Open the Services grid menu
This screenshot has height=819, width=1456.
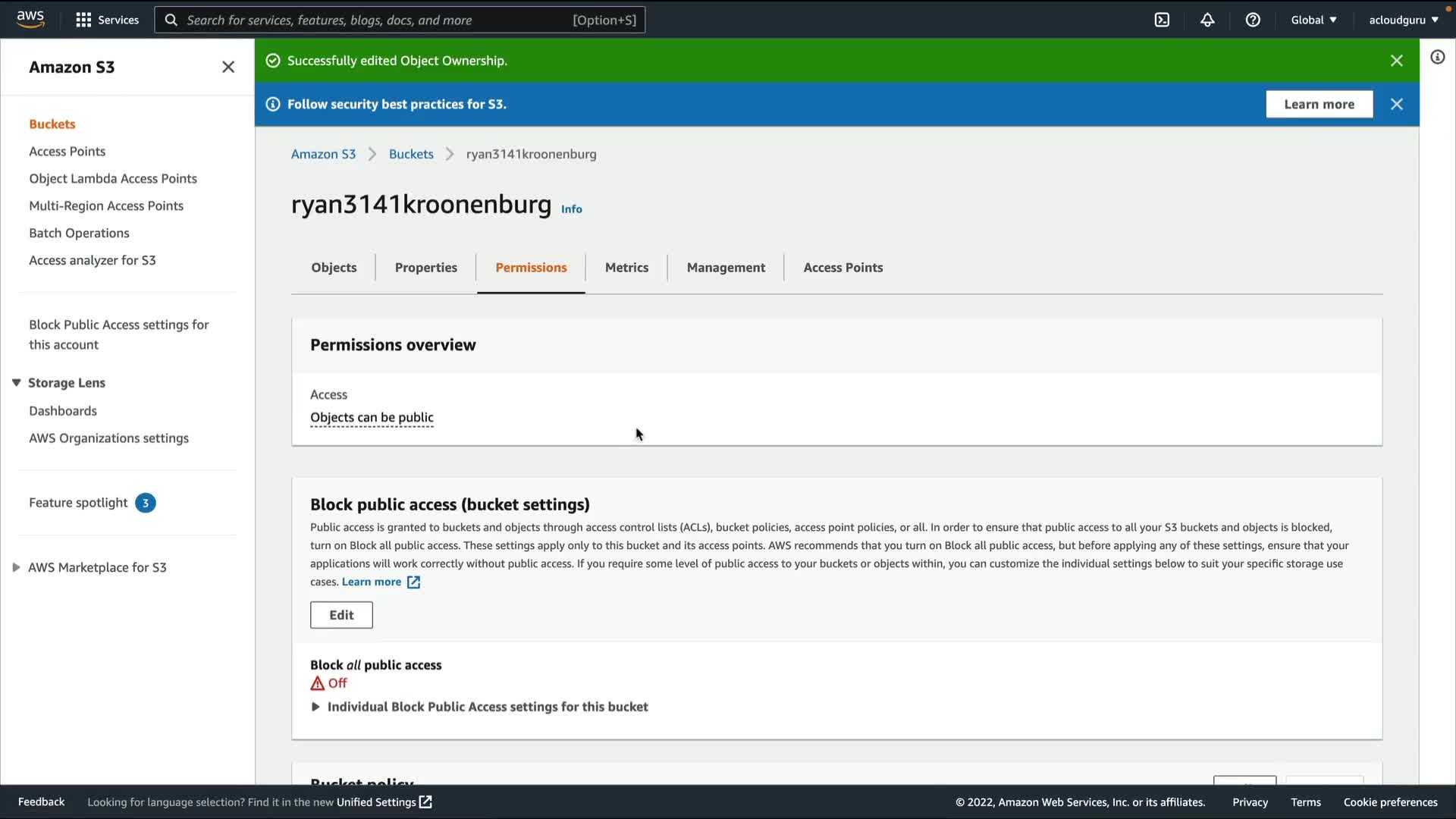(x=107, y=20)
